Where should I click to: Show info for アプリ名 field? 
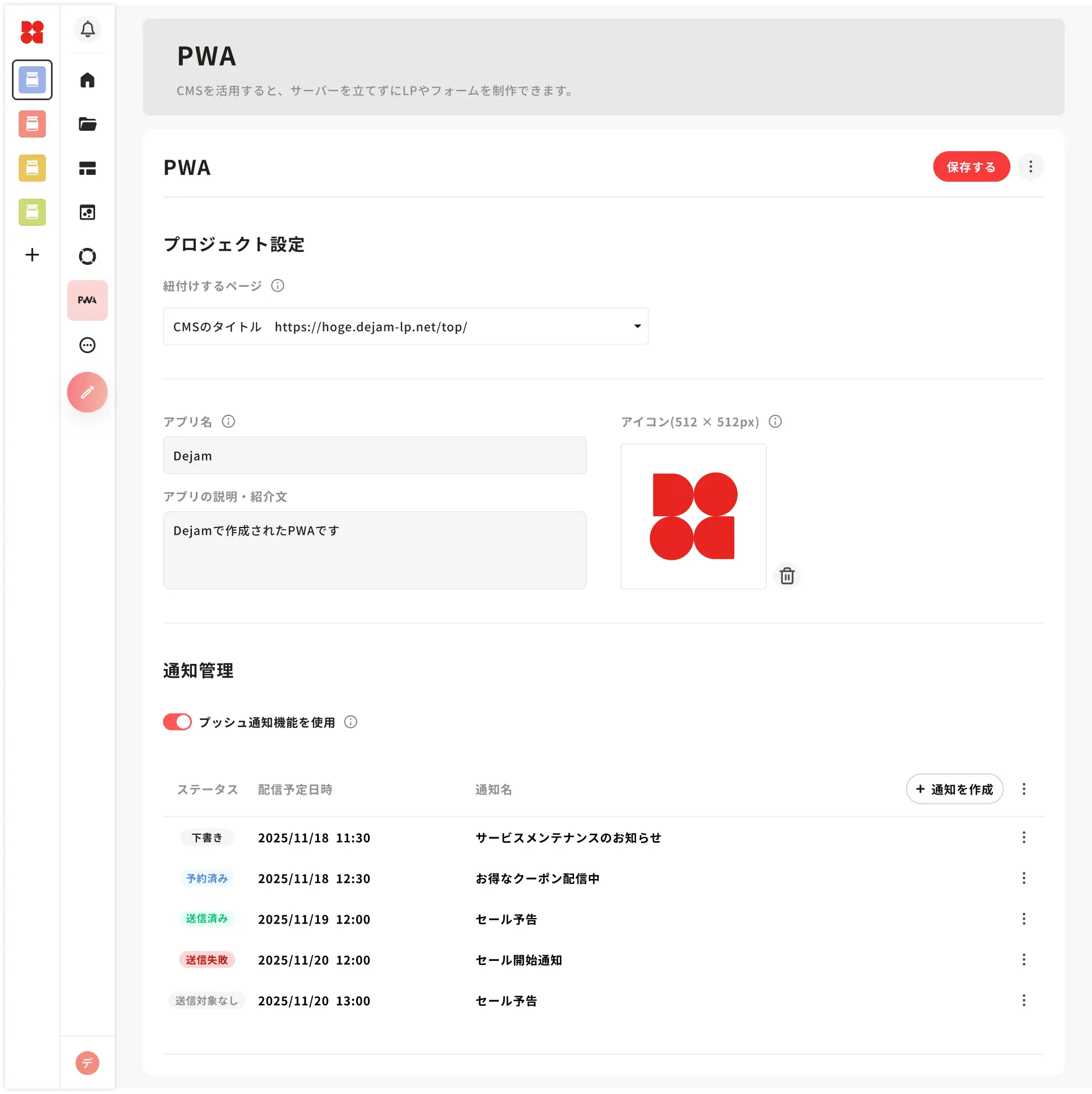pyautogui.click(x=228, y=421)
